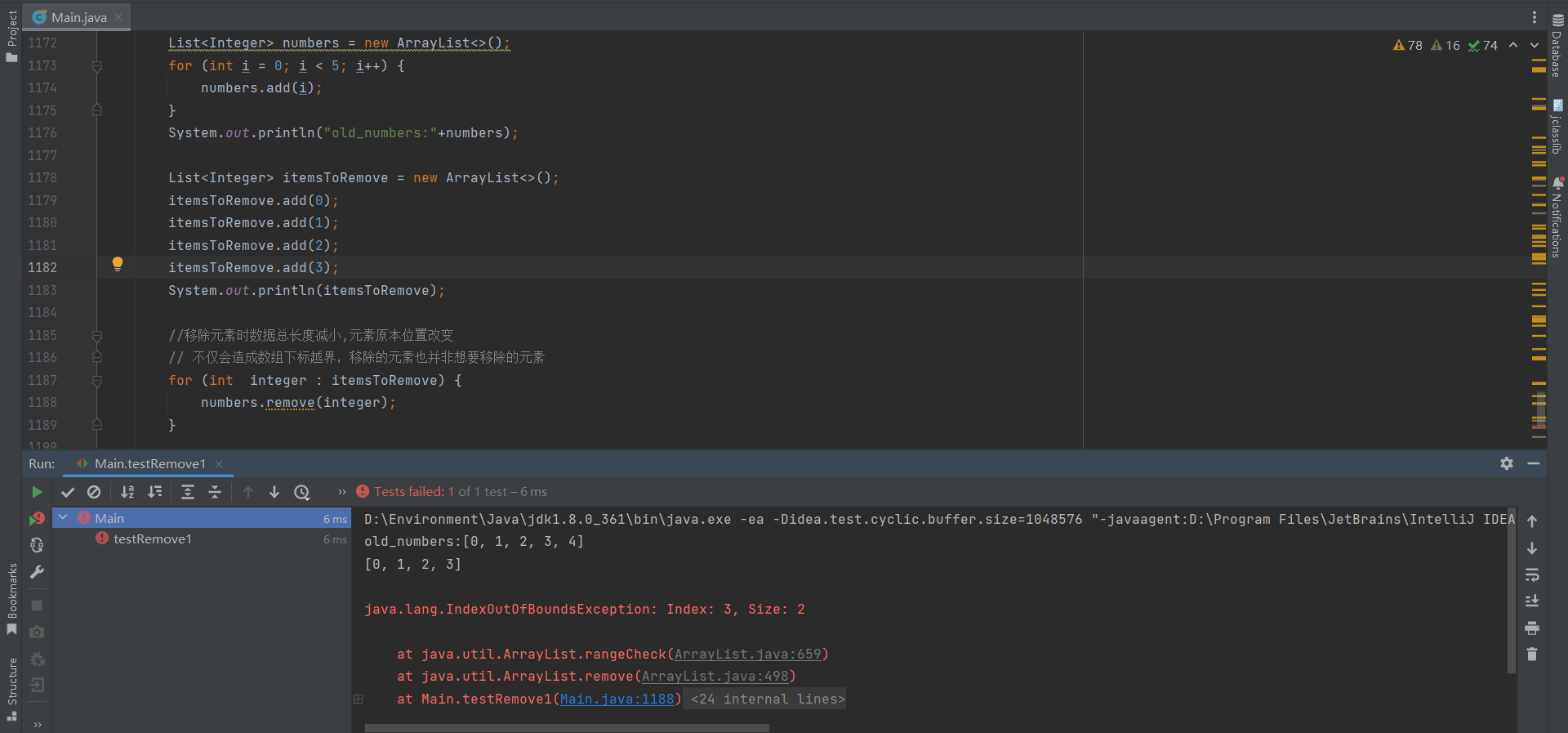The height and width of the screenshot is (733, 1568).
Task: Open editor tab options three-dot menu
Action: pyautogui.click(x=1535, y=17)
